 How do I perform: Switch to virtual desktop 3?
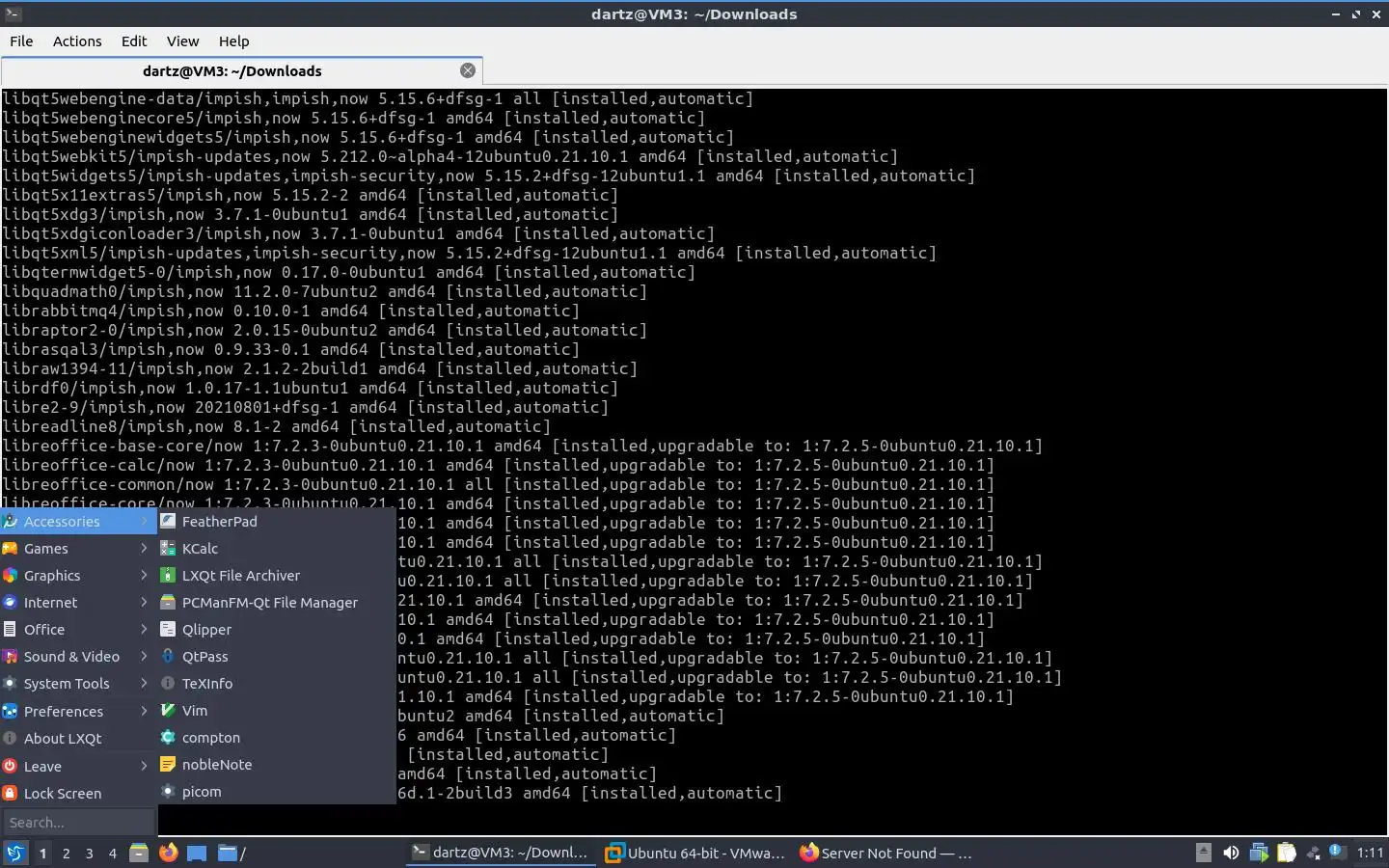pos(89,853)
